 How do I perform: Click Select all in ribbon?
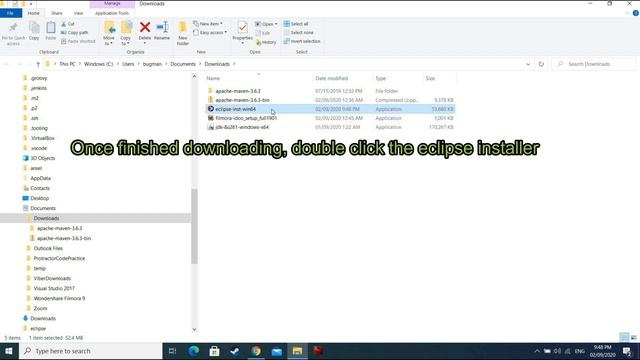point(296,24)
